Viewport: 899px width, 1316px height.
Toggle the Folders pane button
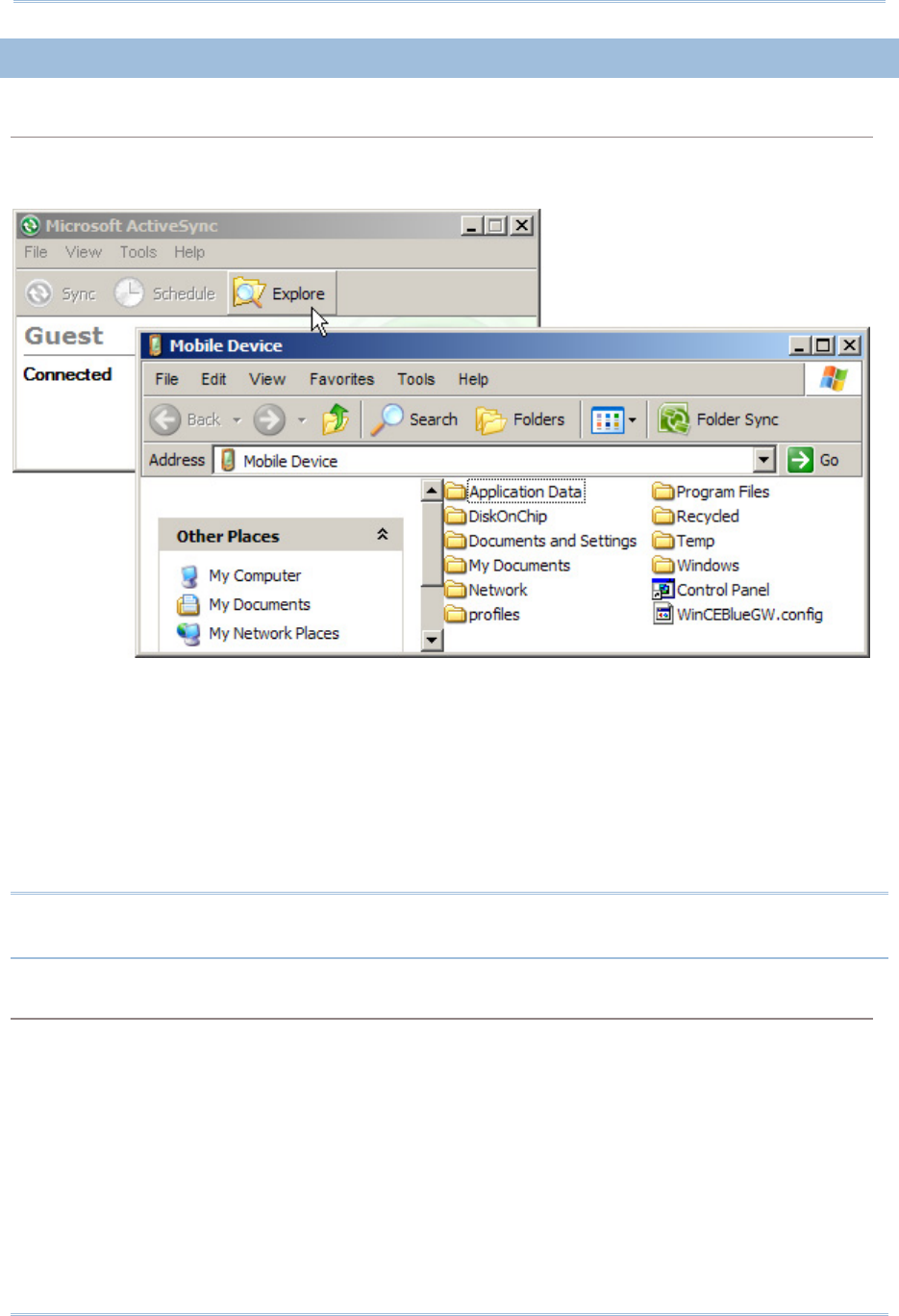point(520,419)
